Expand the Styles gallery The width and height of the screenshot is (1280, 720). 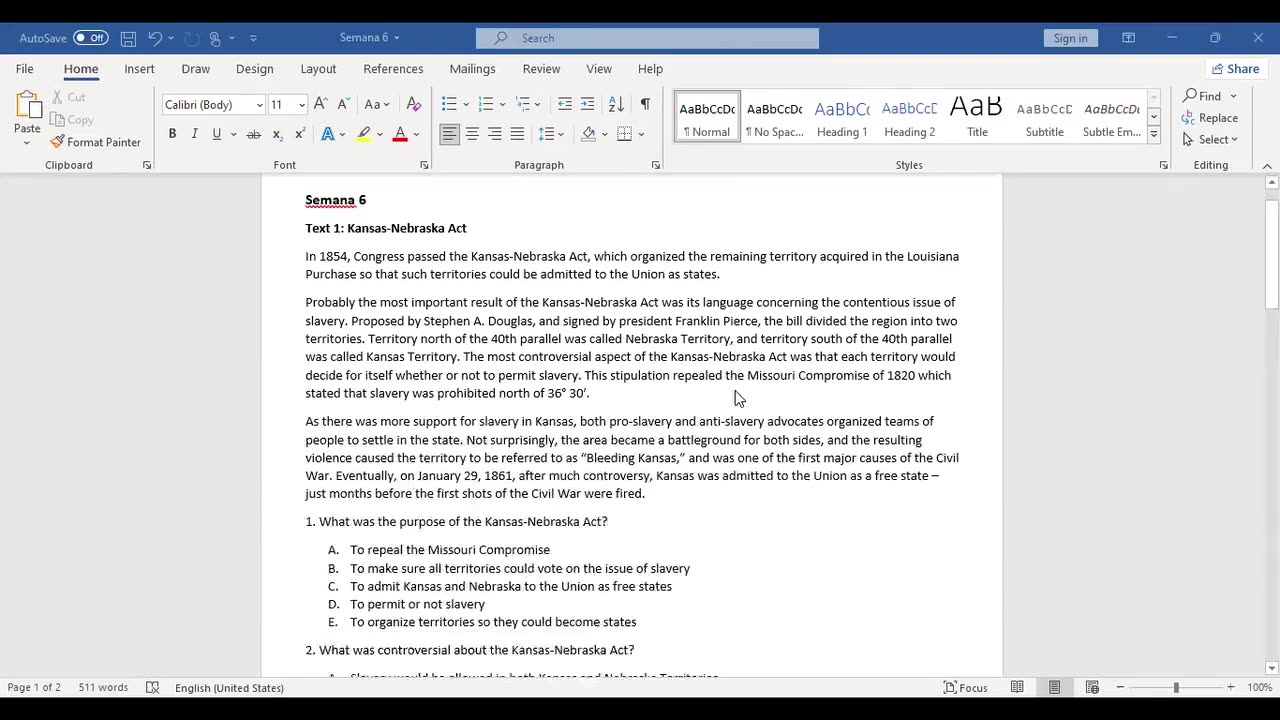pyautogui.click(x=1153, y=134)
